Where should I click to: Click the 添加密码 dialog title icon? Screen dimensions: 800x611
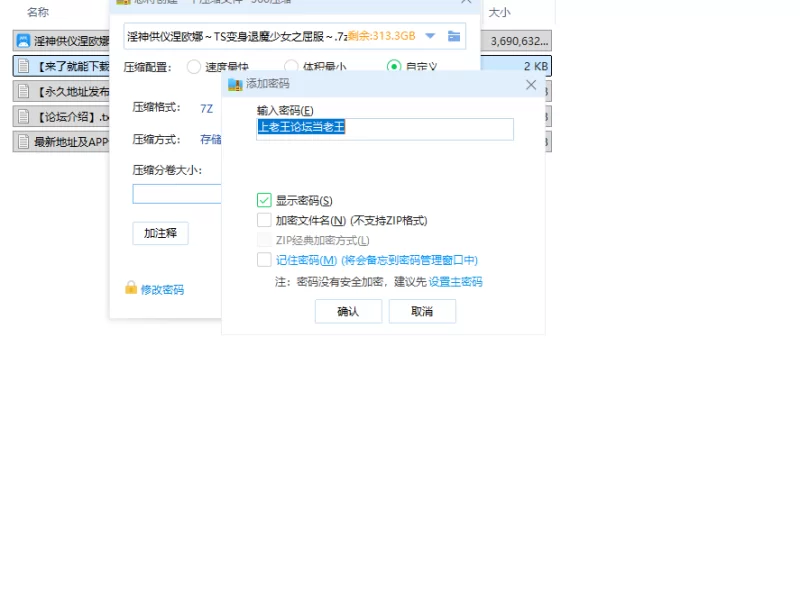(235, 84)
